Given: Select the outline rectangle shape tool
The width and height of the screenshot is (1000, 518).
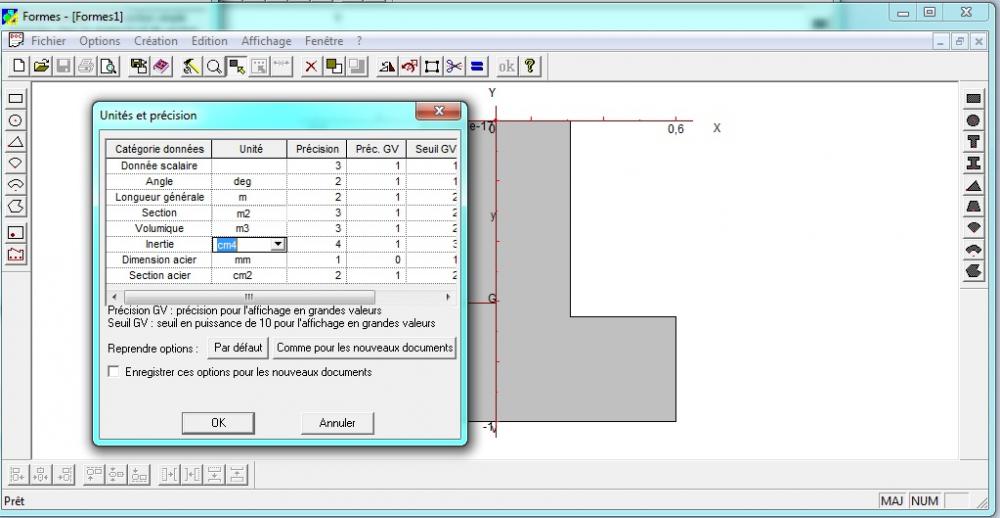Looking at the screenshot, I should 15,98.
